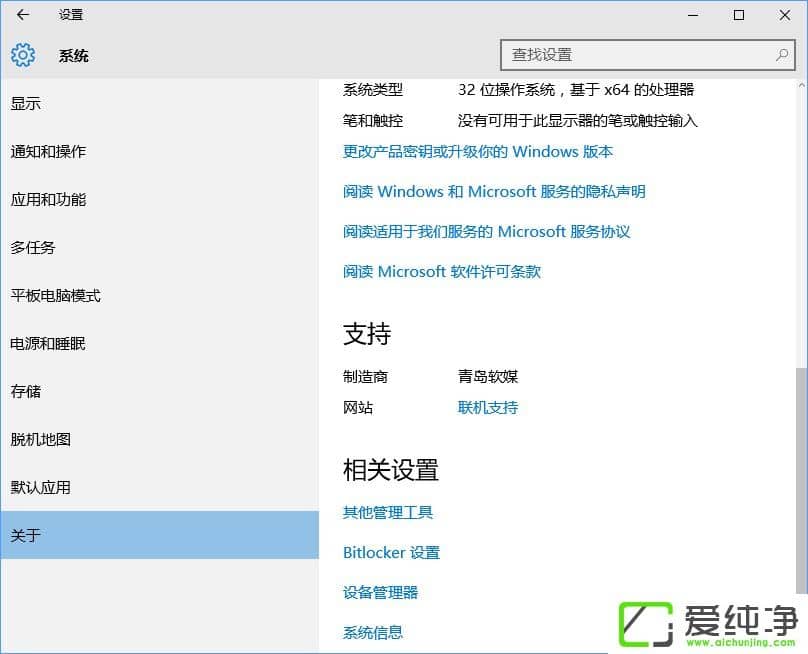The image size is (808, 654).
Task: Open 设备管理器 from related settings
Action: coord(380,593)
